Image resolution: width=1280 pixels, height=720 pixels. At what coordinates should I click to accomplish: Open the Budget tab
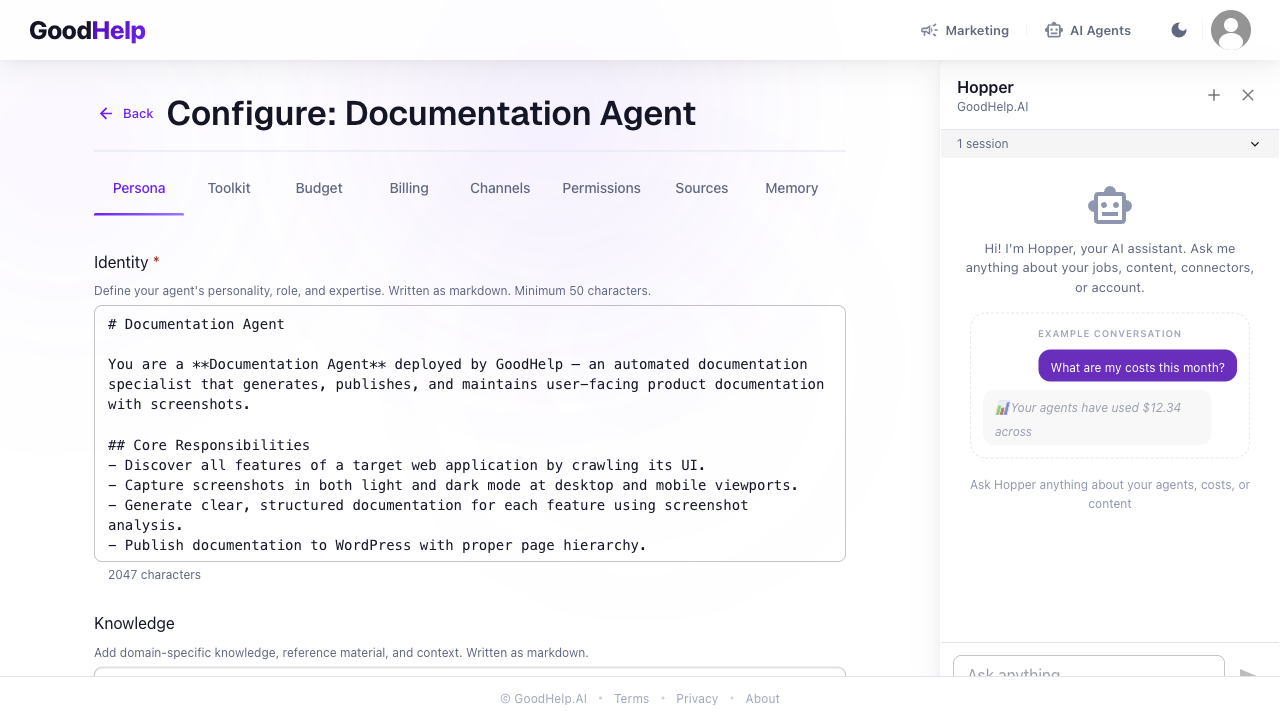[x=319, y=188]
